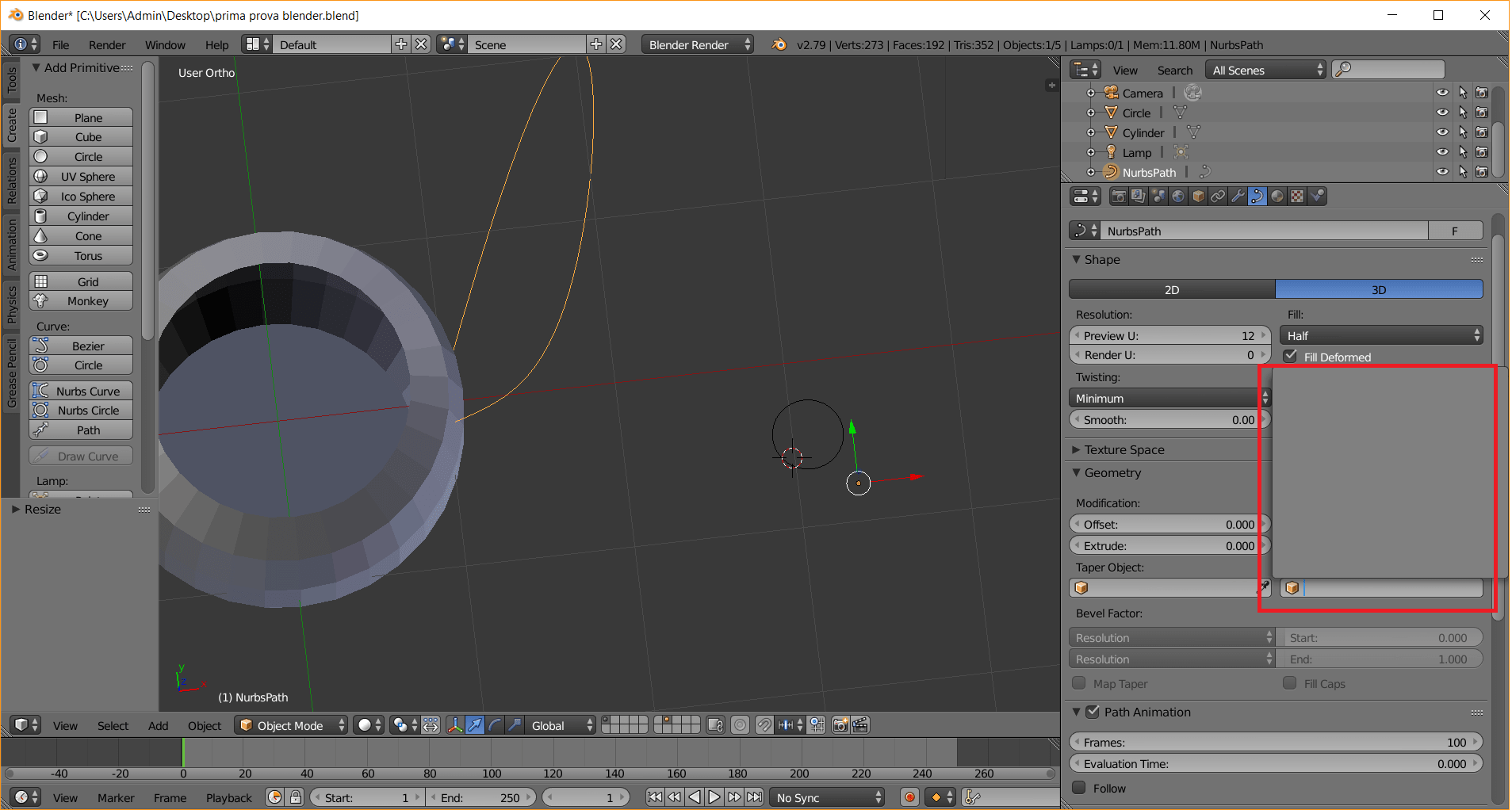Enable the Follow checkbox
The width and height of the screenshot is (1512, 810).
[1079, 788]
